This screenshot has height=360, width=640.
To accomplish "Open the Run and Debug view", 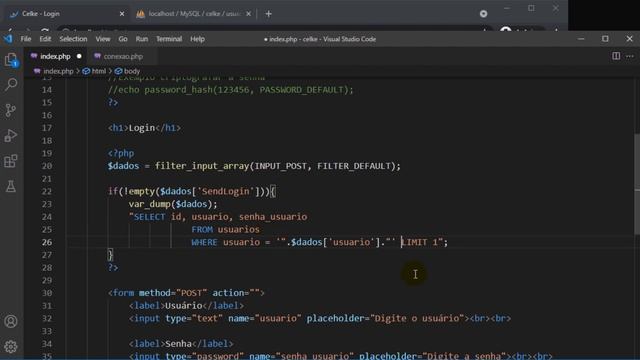I will coord(11,136).
